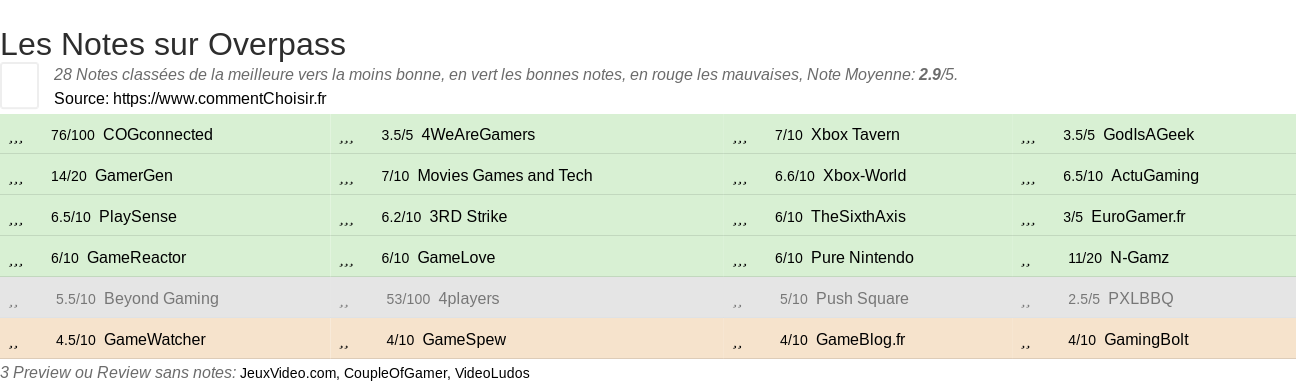Open the Movies Games and Tech review
The height and width of the screenshot is (384, 1296).
coord(505,176)
